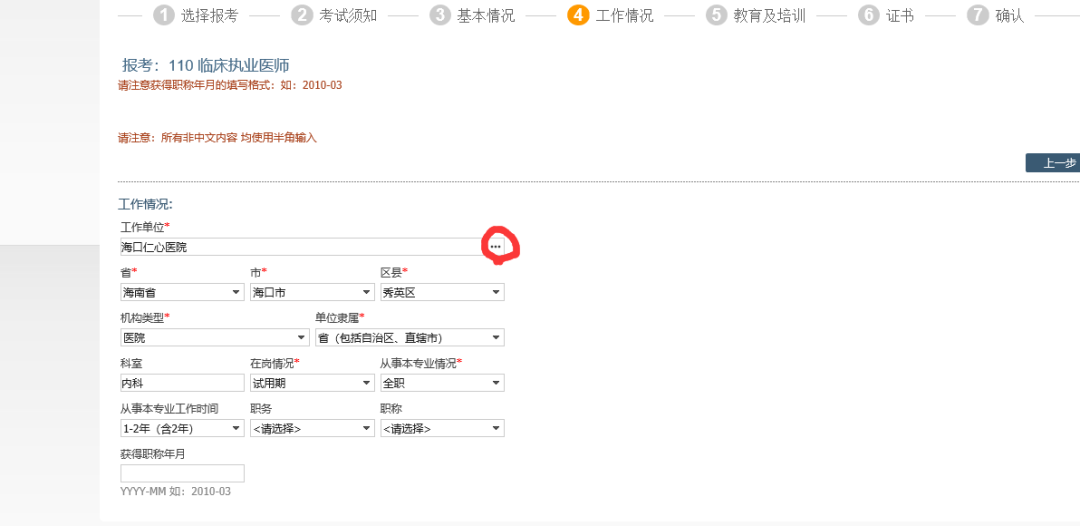This screenshot has width=1080, height=526.
Task: Jump to step 5 教育及培训
Action: click(755, 15)
